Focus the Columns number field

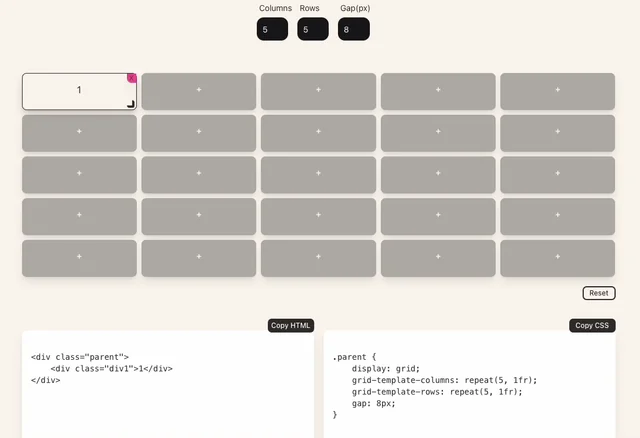272,30
